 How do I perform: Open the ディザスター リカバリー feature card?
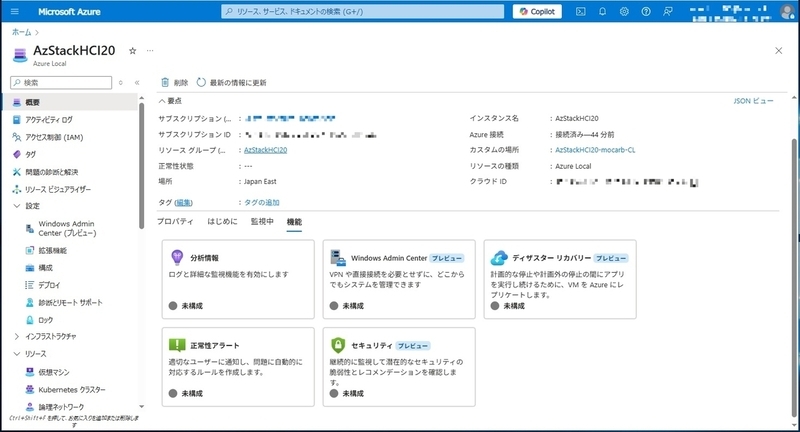pyautogui.click(x=560, y=279)
